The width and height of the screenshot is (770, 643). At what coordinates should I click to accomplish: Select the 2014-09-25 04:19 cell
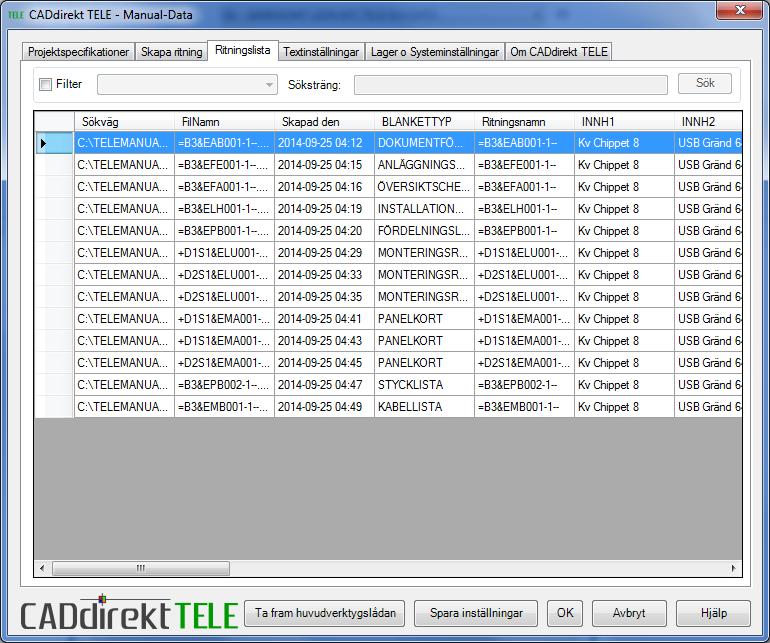pos(324,209)
